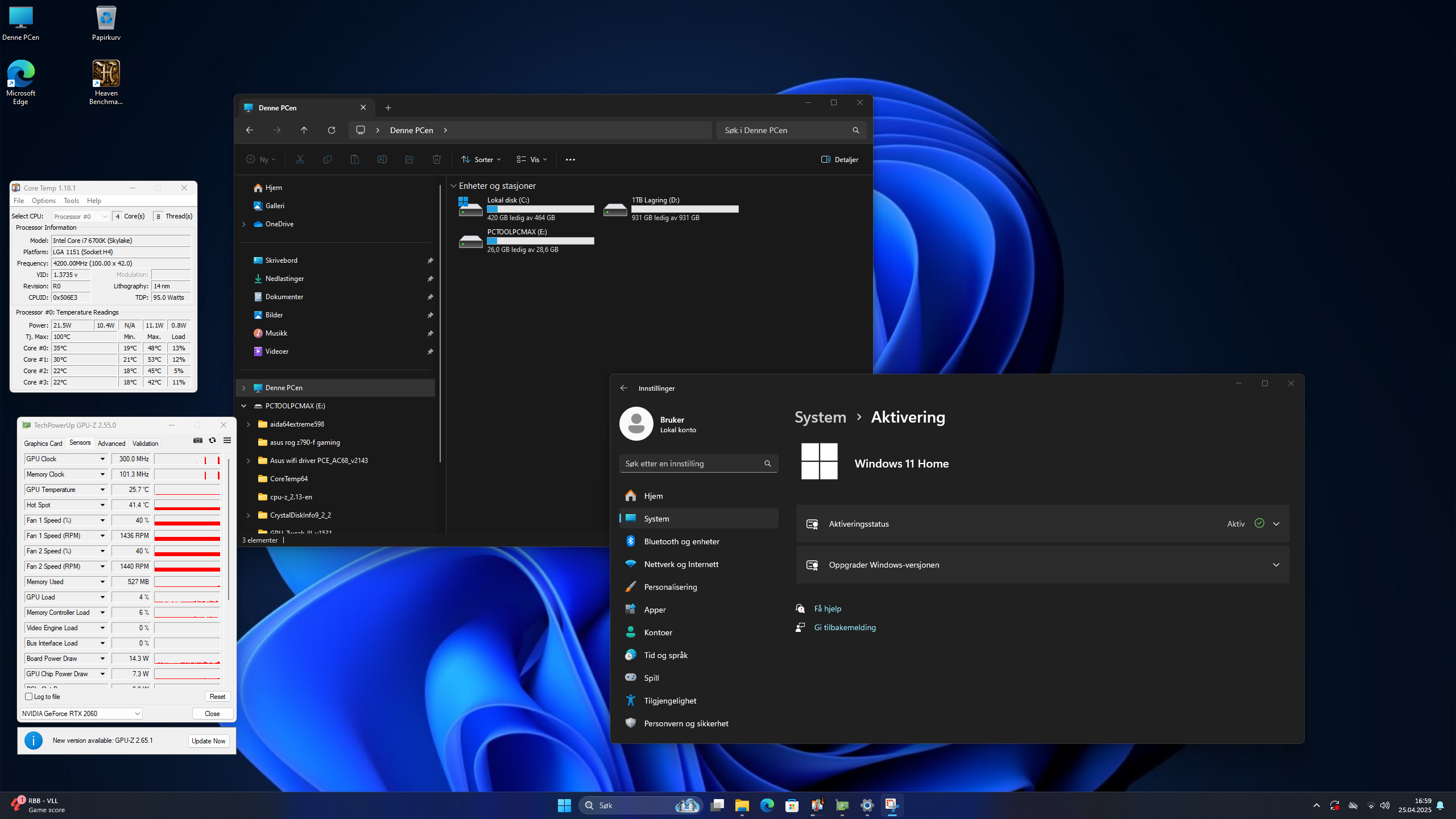Viewport: 1456px width, 819px height.
Task: Click the search magnifier in Explorer search box
Action: [x=856, y=130]
